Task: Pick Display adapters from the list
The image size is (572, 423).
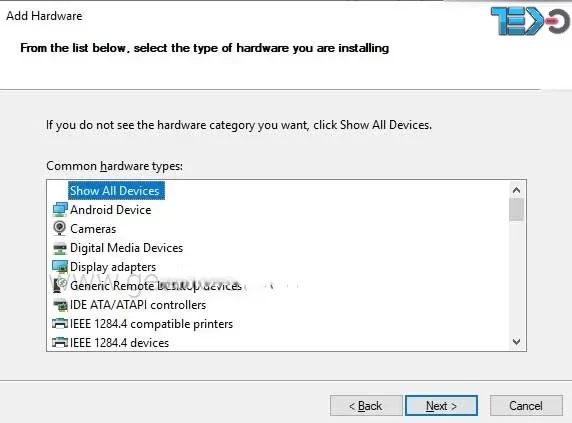Action: click(113, 267)
